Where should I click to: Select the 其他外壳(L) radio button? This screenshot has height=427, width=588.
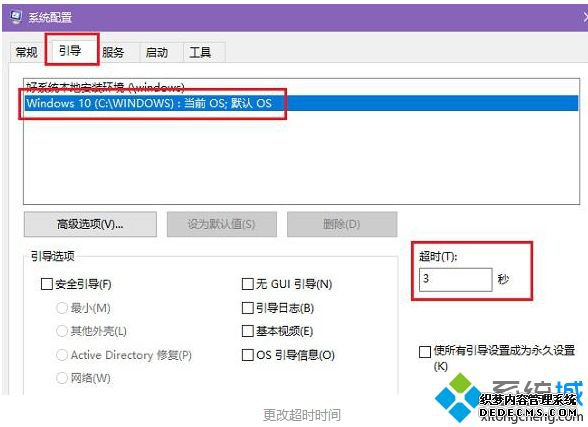pos(62,331)
